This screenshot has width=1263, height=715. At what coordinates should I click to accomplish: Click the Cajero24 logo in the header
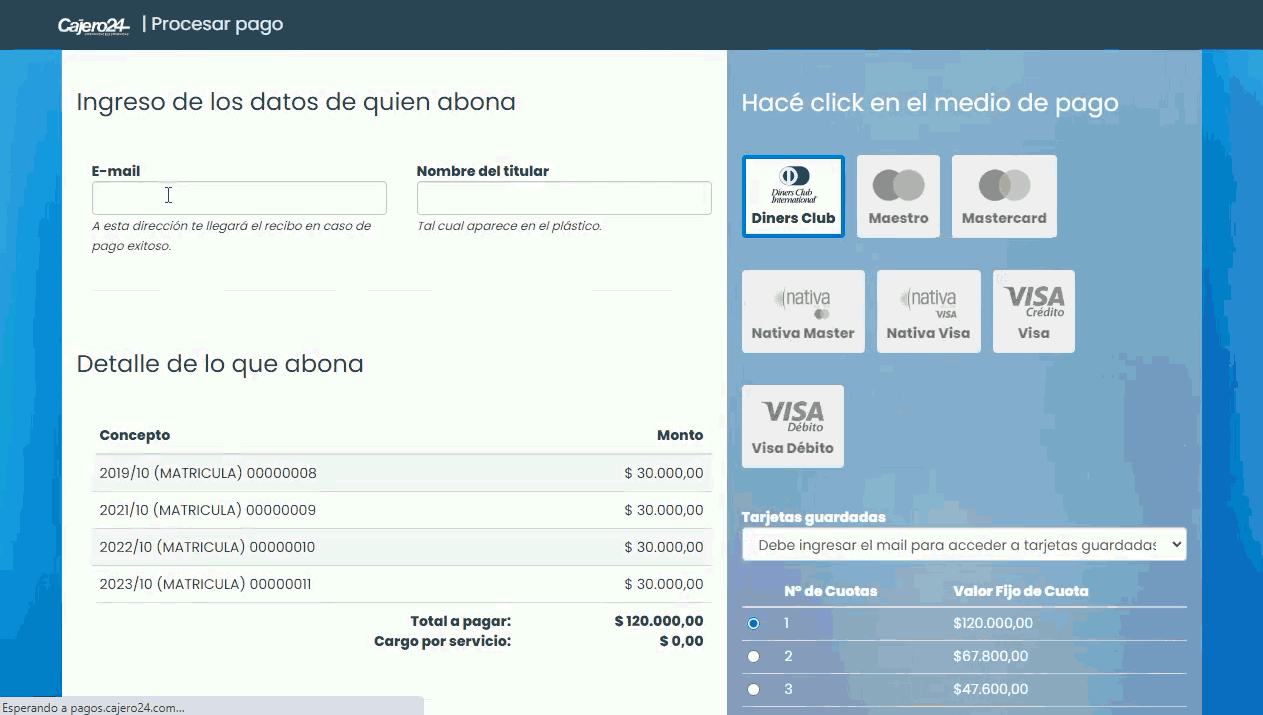(94, 25)
